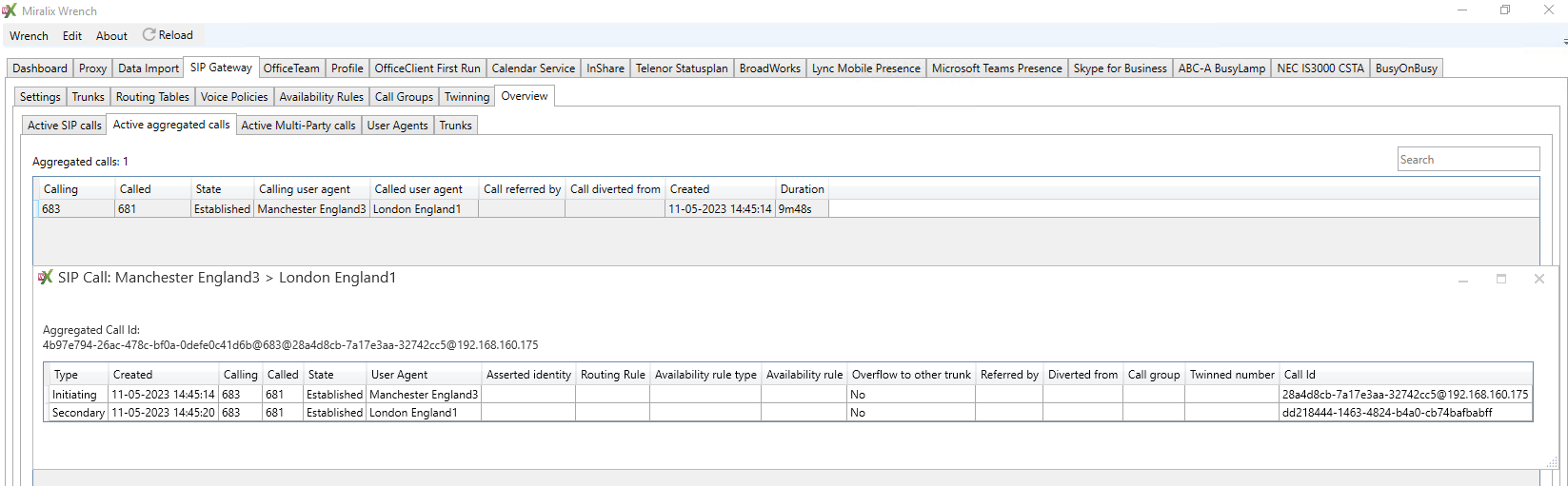The height and width of the screenshot is (486, 1568).
Task: Click Overflow to other trunk header
Action: pyautogui.click(x=911, y=375)
